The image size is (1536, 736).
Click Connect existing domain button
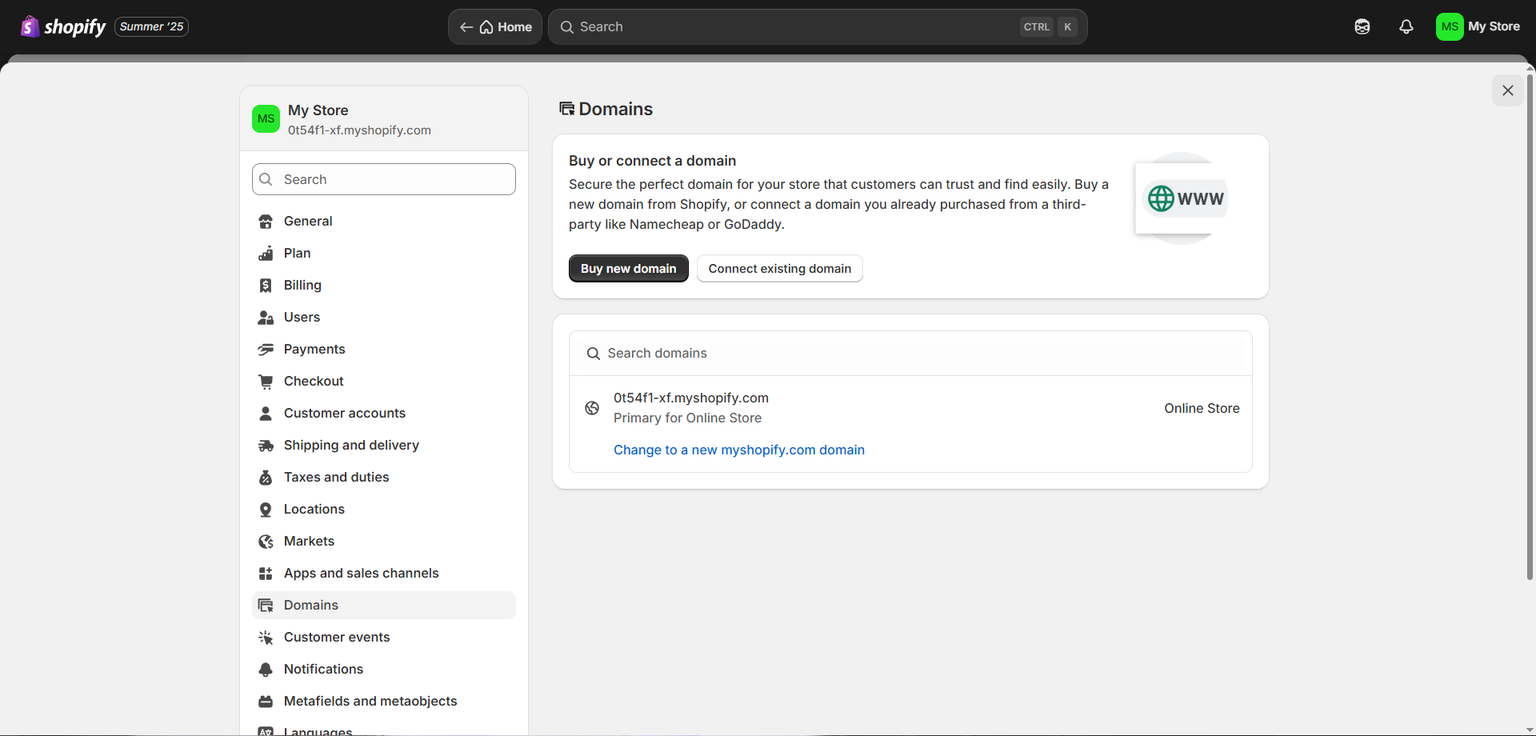780,268
